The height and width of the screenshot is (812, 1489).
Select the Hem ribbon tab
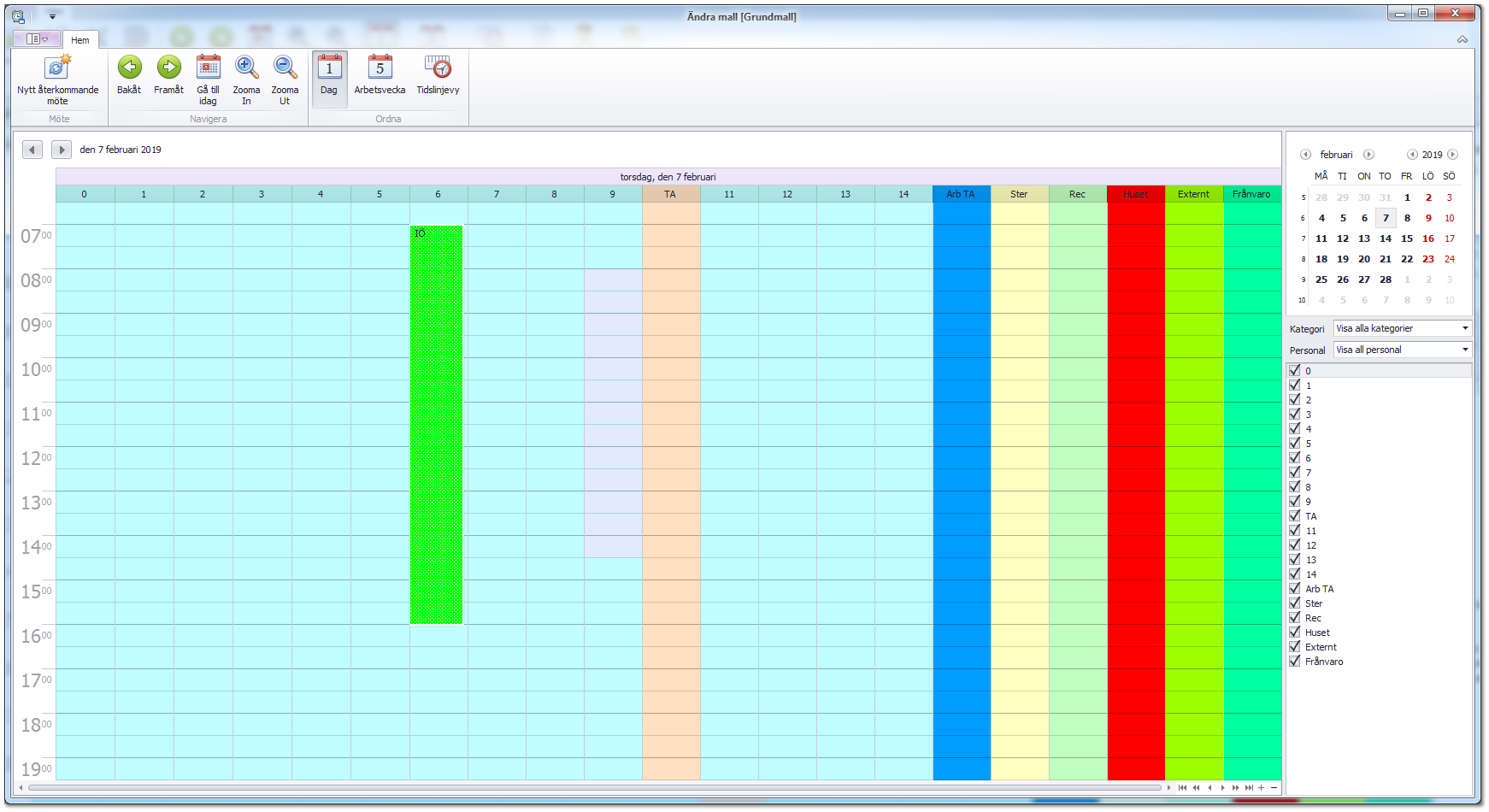(x=80, y=40)
